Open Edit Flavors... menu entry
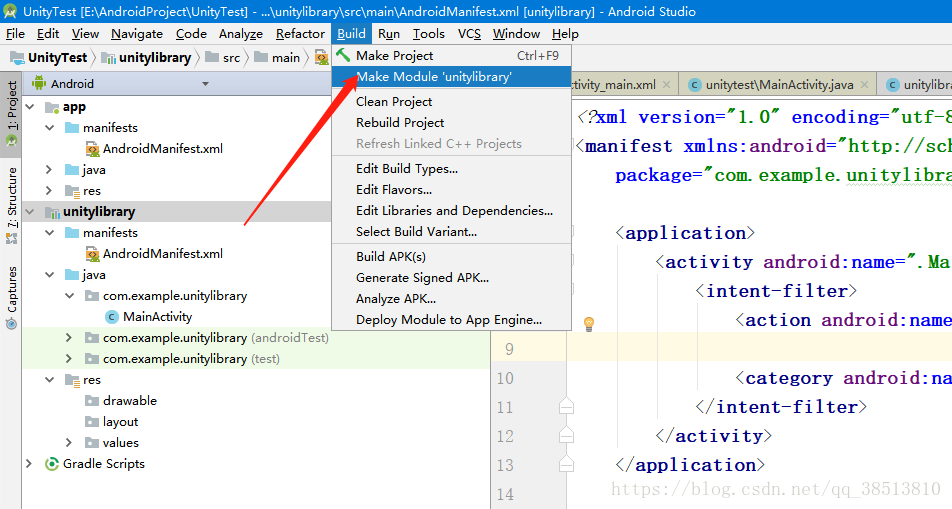 click(x=451, y=190)
